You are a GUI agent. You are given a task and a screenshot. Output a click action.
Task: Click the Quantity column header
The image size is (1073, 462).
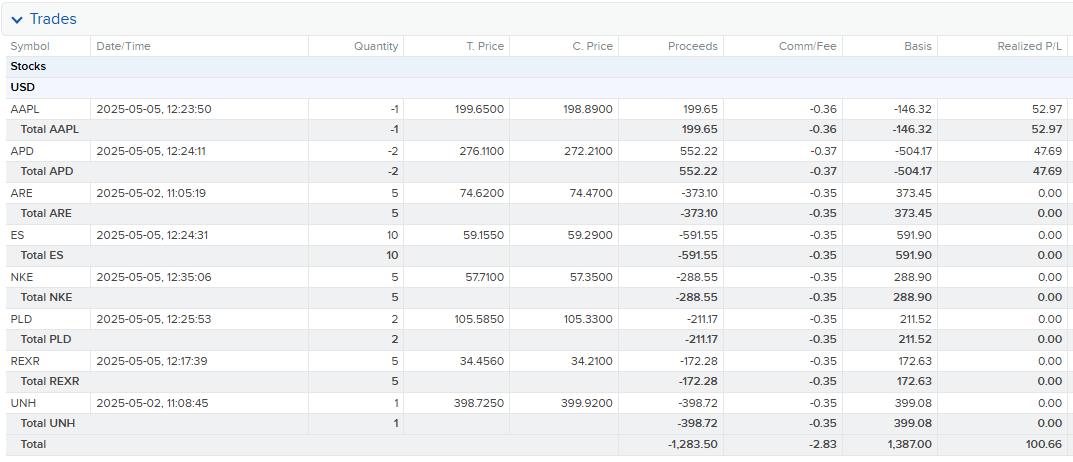coord(376,47)
